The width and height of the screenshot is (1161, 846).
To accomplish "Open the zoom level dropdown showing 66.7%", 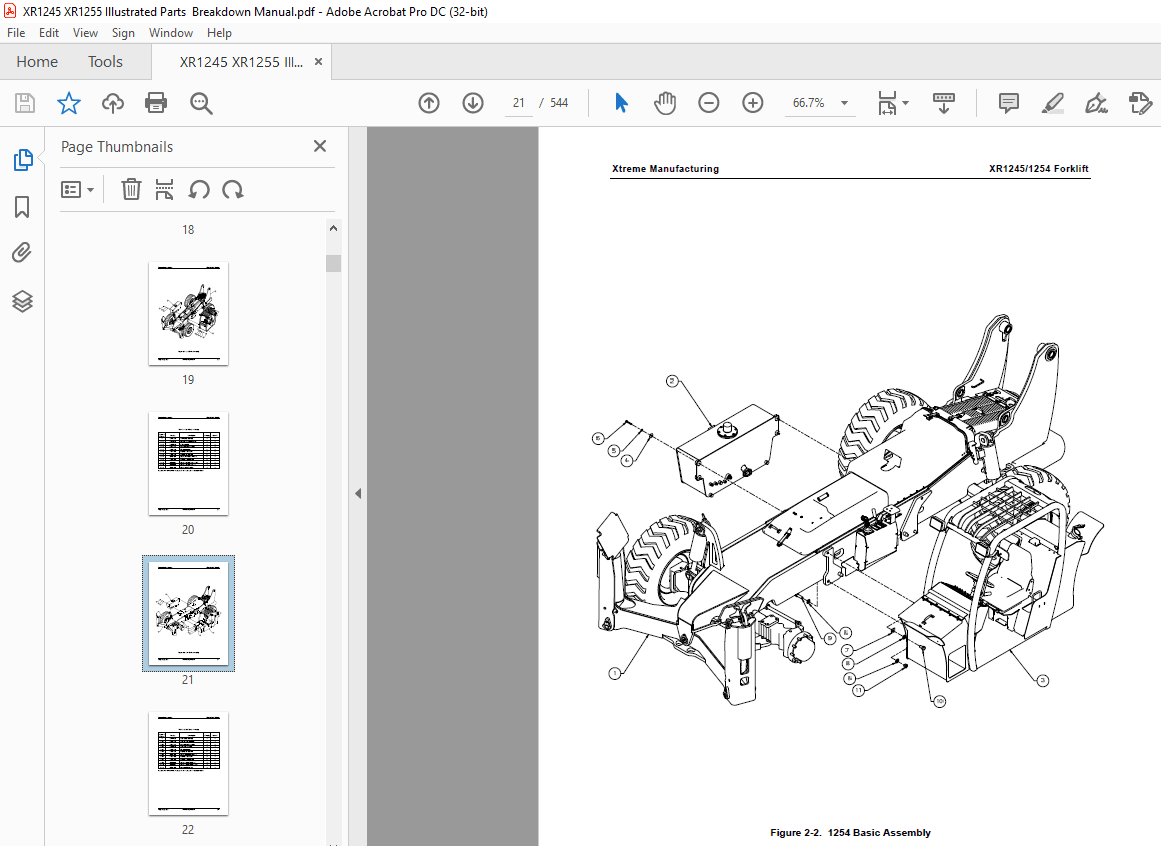I will pos(843,102).
